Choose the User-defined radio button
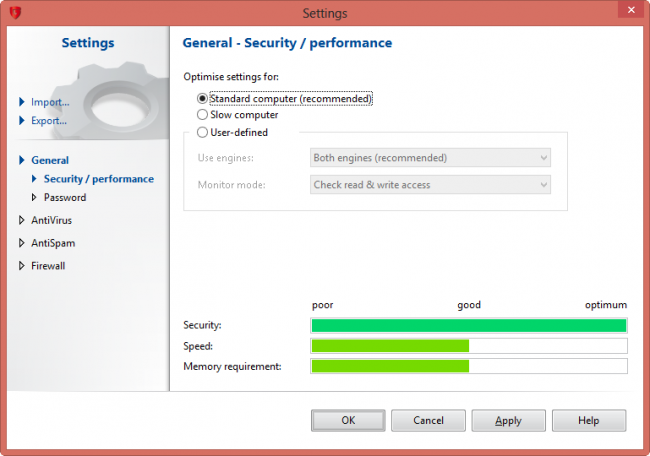The height and width of the screenshot is (456, 650). click(x=202, y=132)
